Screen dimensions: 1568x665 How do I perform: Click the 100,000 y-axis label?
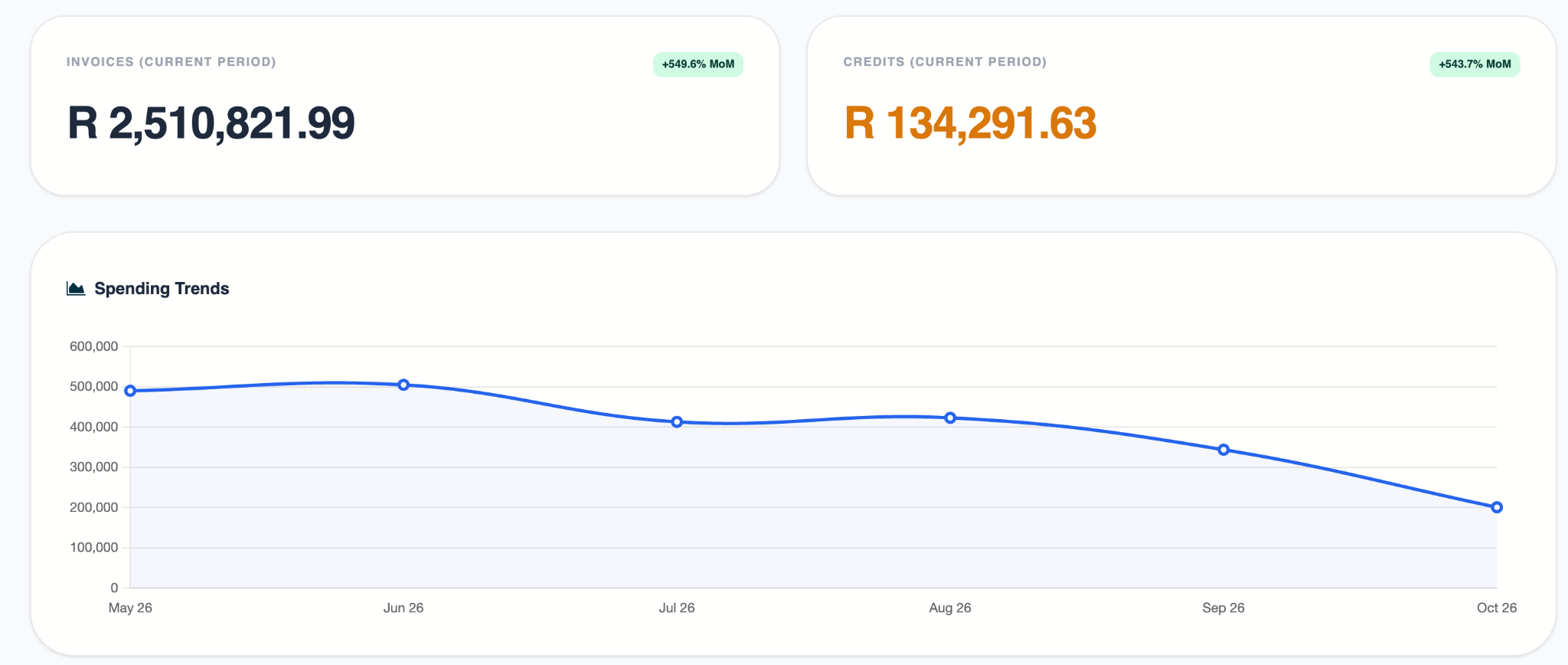pos(93,548)
